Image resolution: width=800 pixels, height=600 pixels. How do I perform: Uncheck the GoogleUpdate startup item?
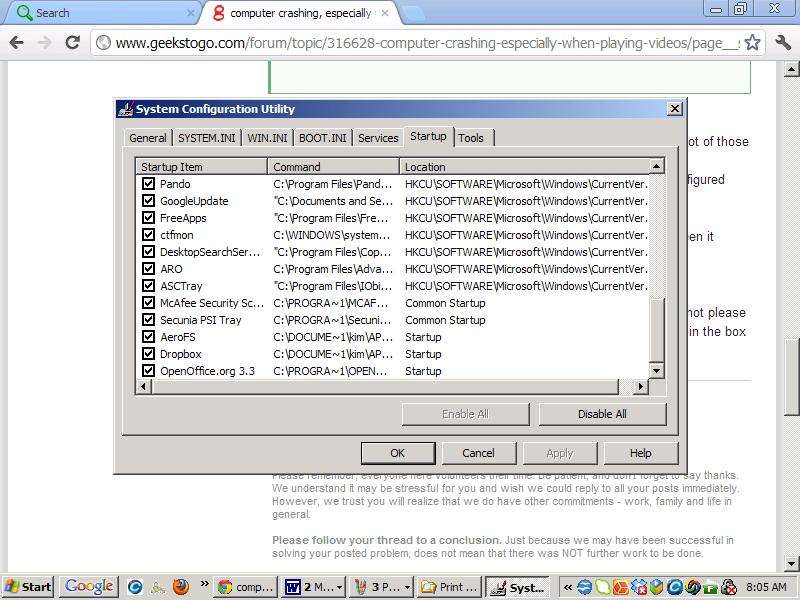tap(148, 201)
